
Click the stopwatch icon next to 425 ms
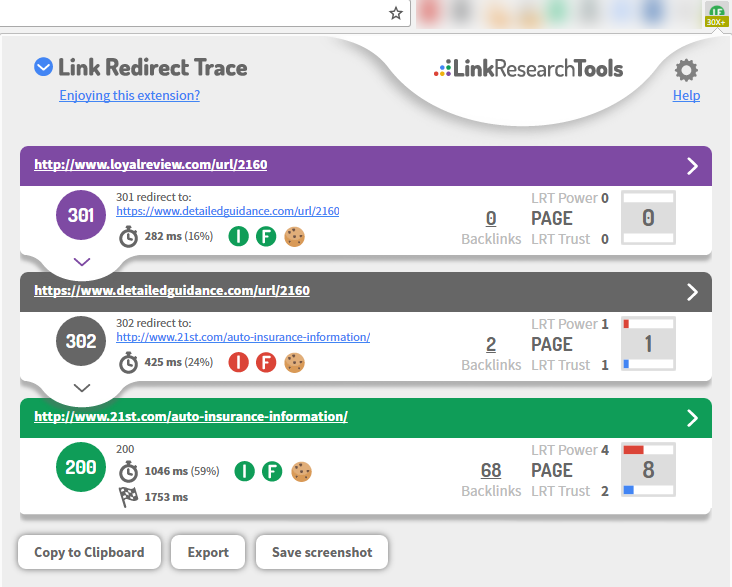click(x=128, y=363)
